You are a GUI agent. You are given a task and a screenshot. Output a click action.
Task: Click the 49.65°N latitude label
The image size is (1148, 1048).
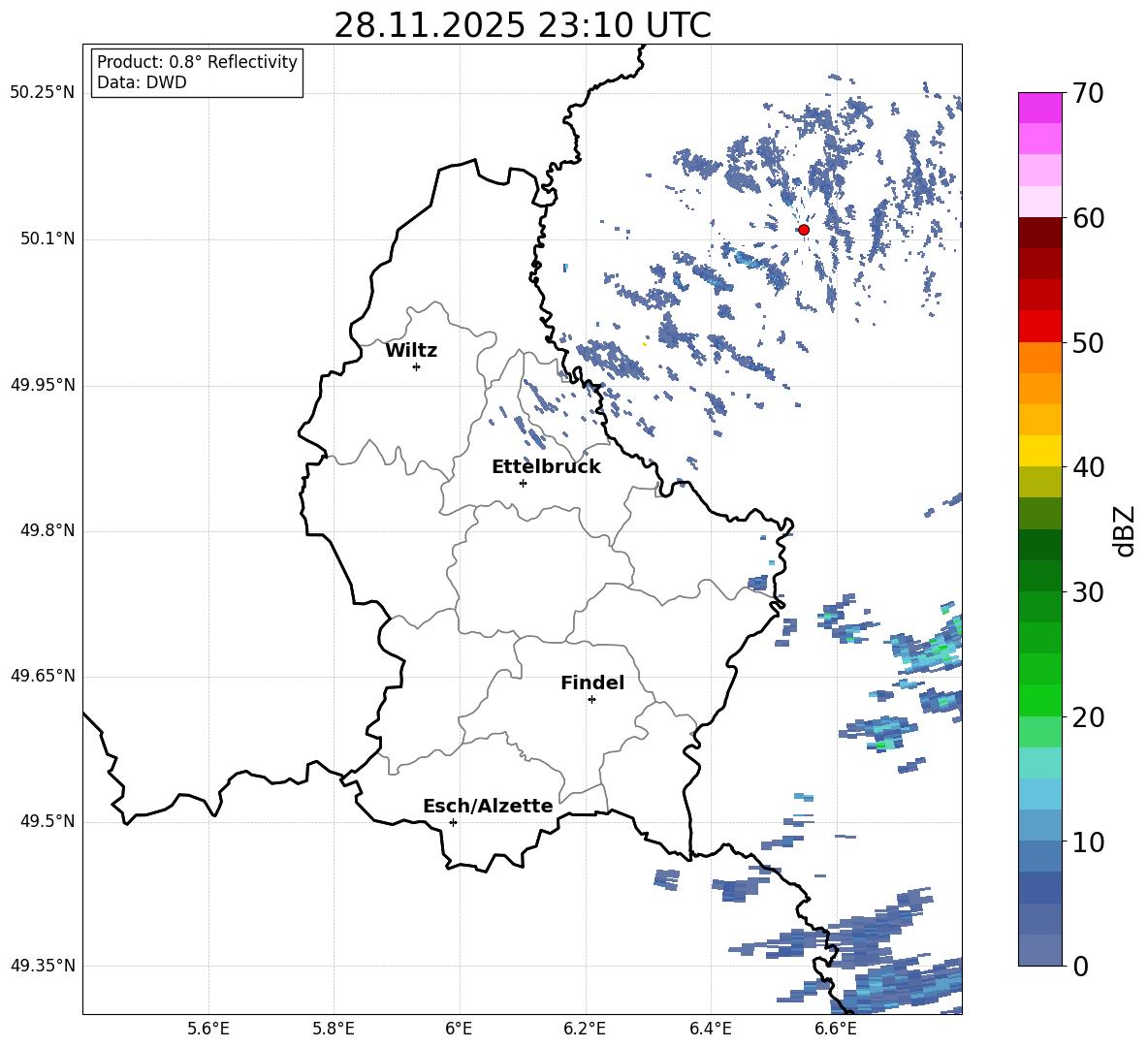tap(43, 676)
